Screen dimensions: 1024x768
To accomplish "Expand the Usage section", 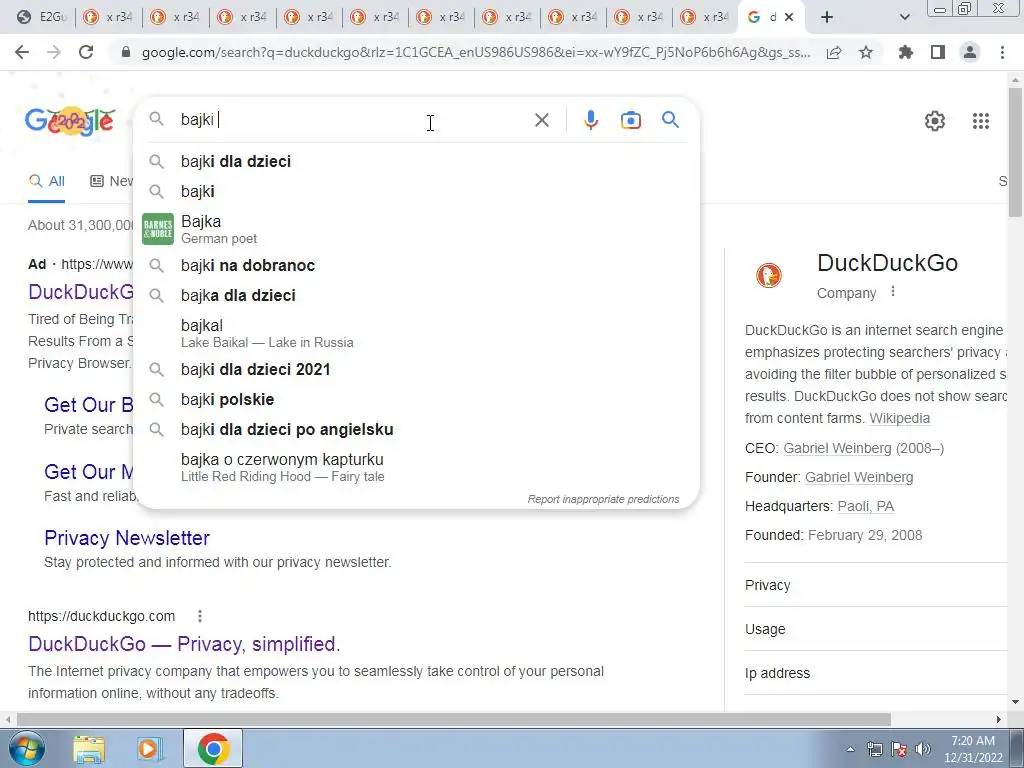I will [x=876, y=629].
